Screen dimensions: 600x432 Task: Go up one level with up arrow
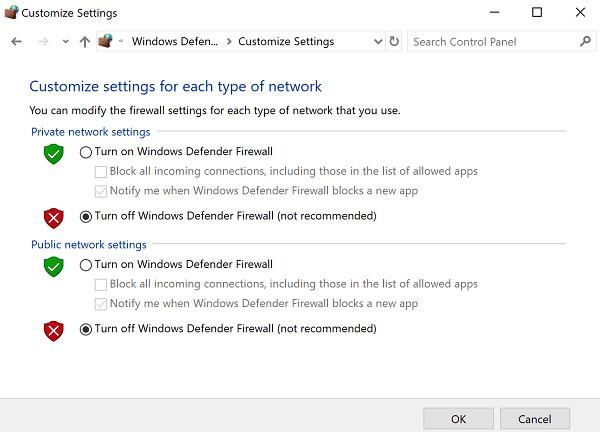tap(85, 41)
